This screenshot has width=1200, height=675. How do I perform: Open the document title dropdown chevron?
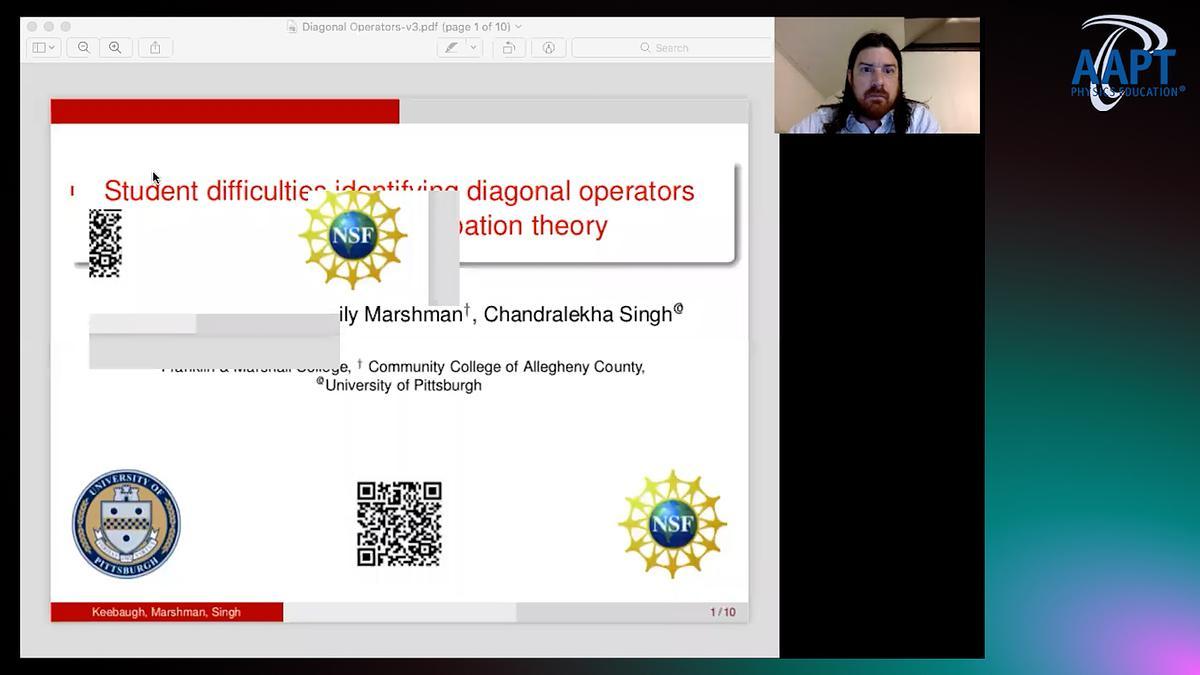[x=518, y=27]
